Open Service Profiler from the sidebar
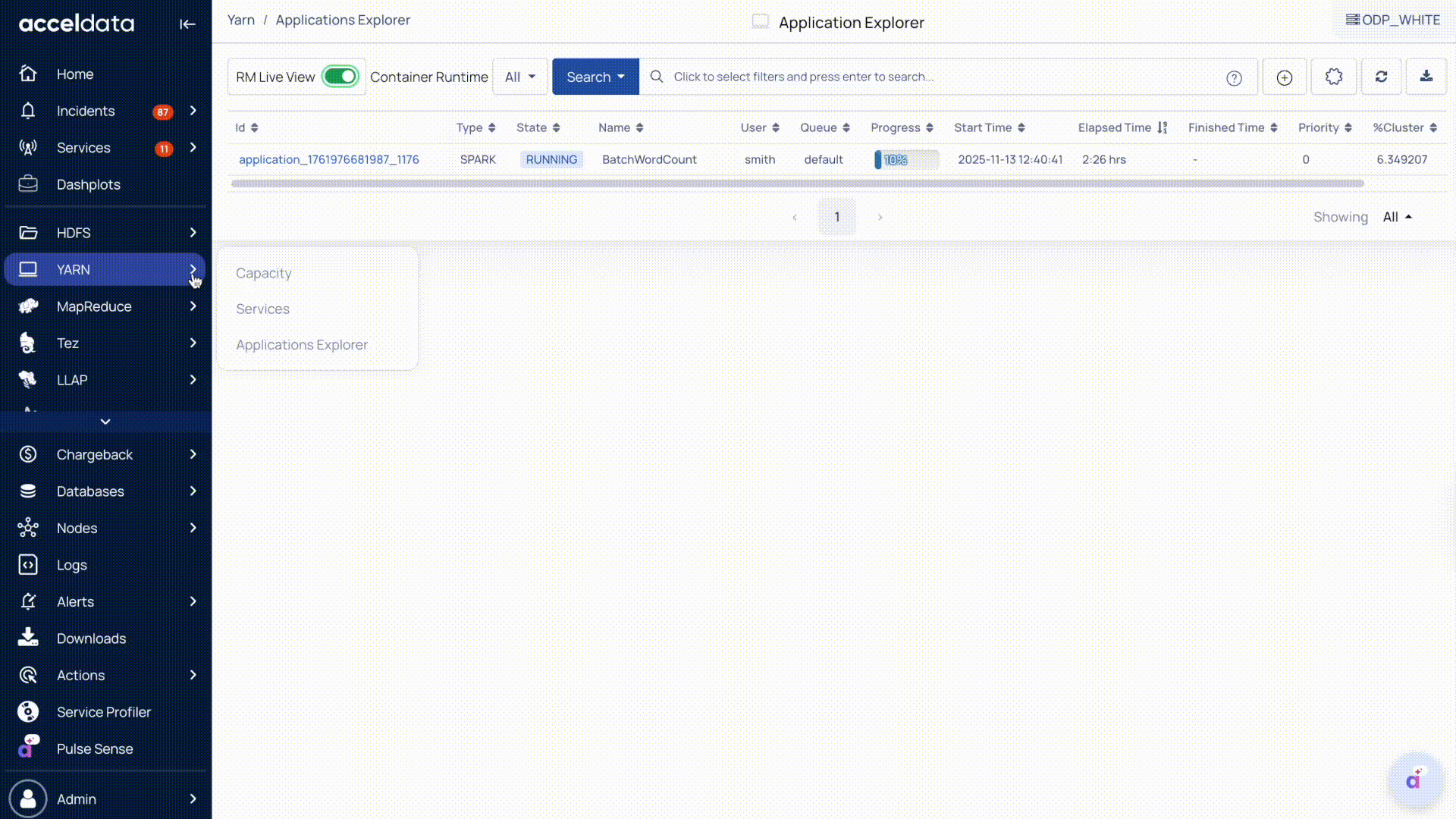The height and width of the screenshot is (819, 1456). click(103, 712)
